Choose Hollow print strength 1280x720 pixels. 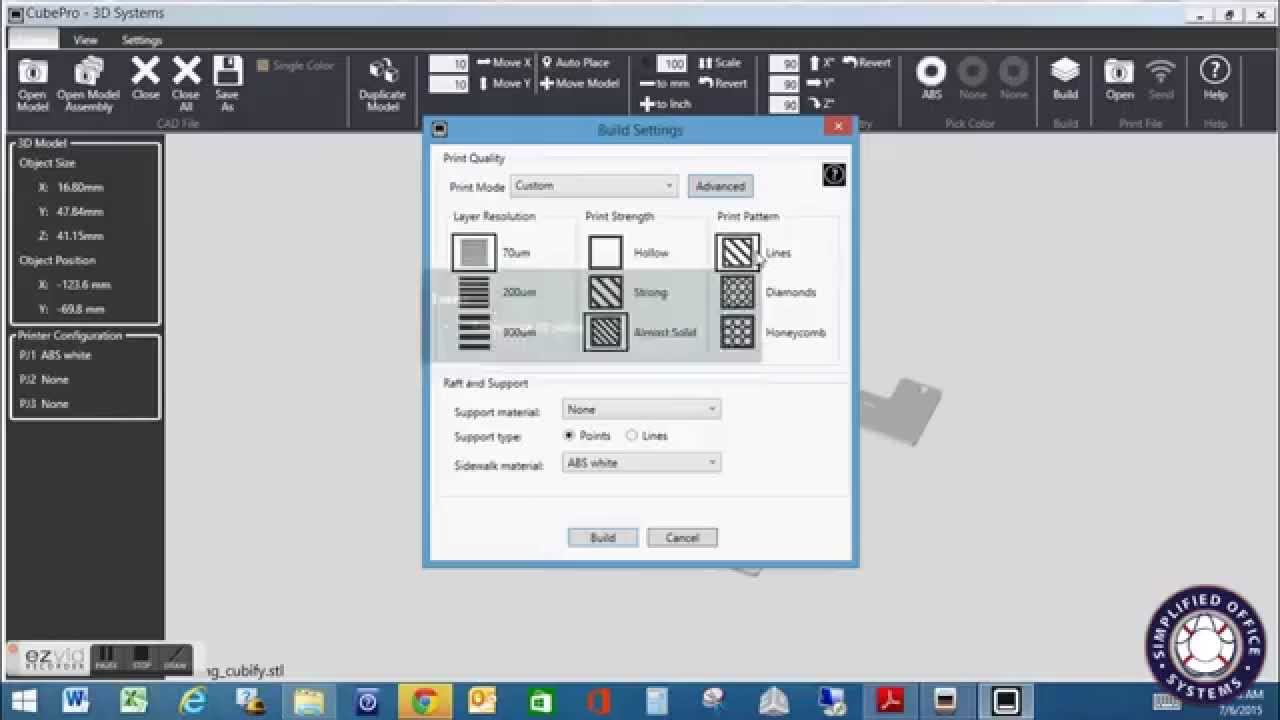tap(605, 253)
